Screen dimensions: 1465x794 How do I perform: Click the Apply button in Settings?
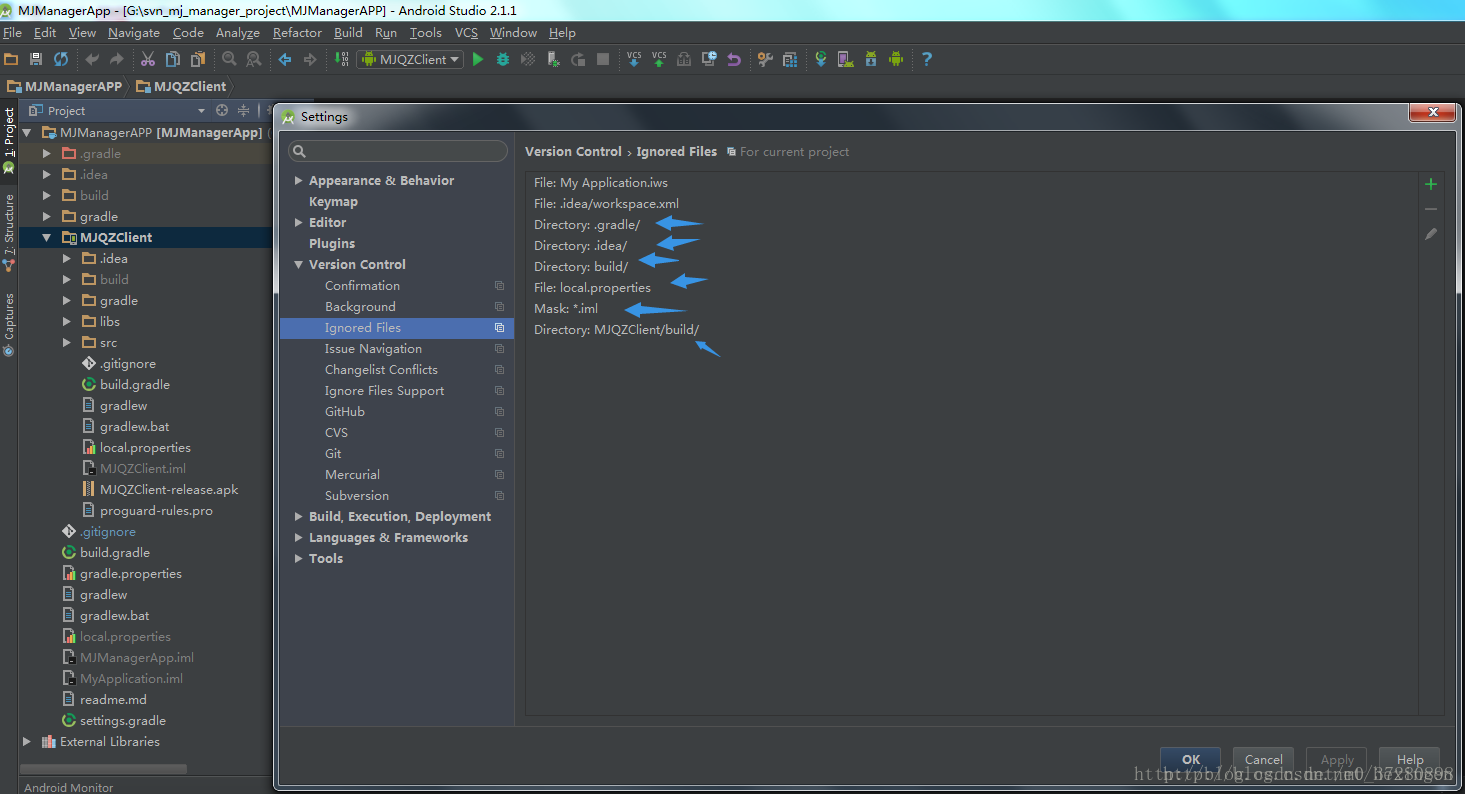(1337, 759)
